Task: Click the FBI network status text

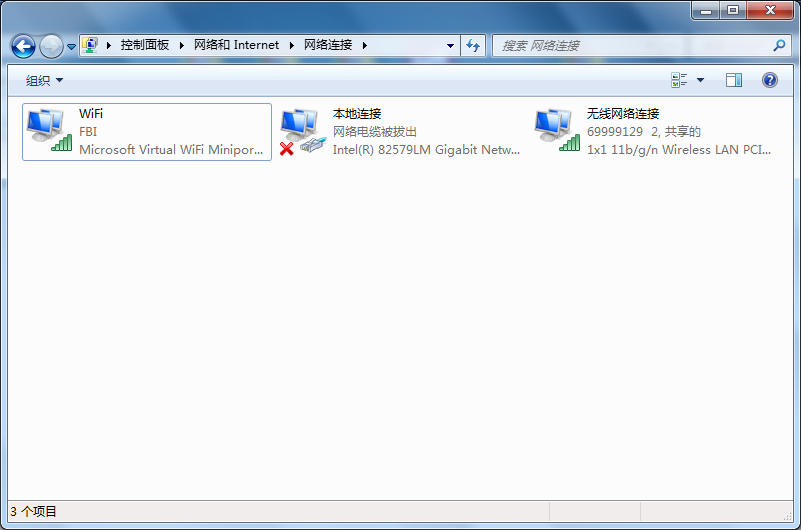Action: pyautogui.click(x=88, y=132)
